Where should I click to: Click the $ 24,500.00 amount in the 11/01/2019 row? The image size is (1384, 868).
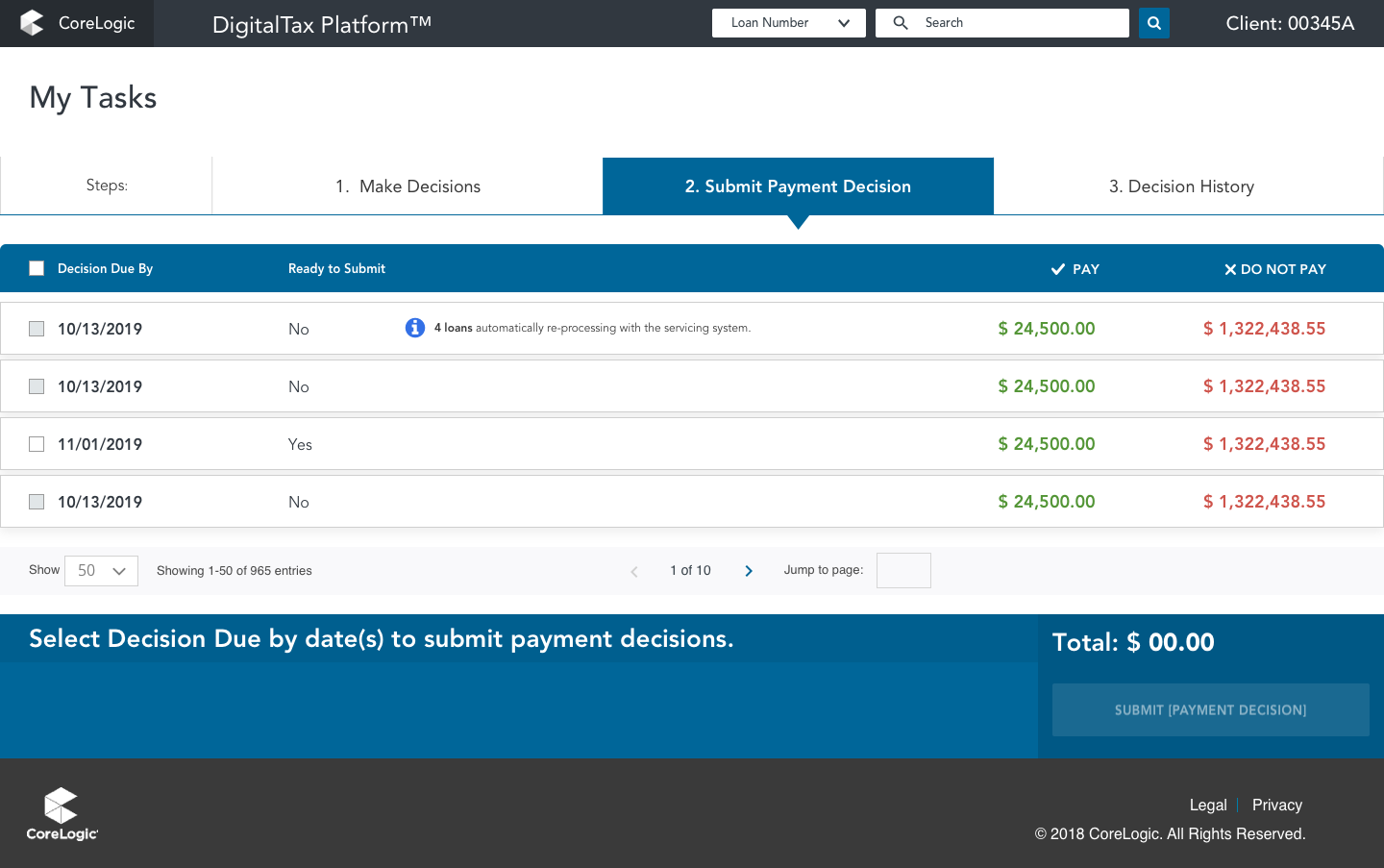[1047, 444]
